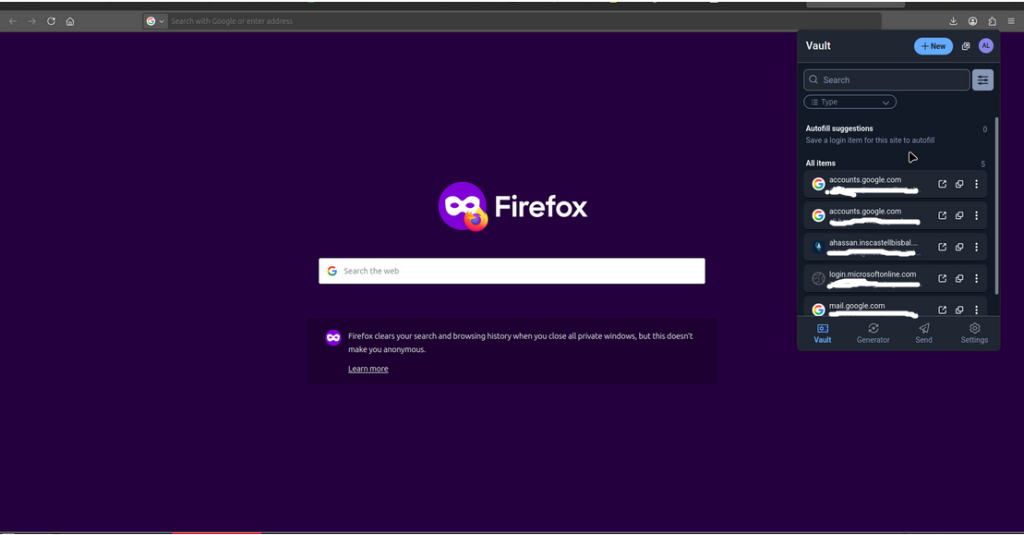Open the extensions puzzle icon
Image resolution: width=1024 pixels, height=535 pixels.
coord(992,21)
